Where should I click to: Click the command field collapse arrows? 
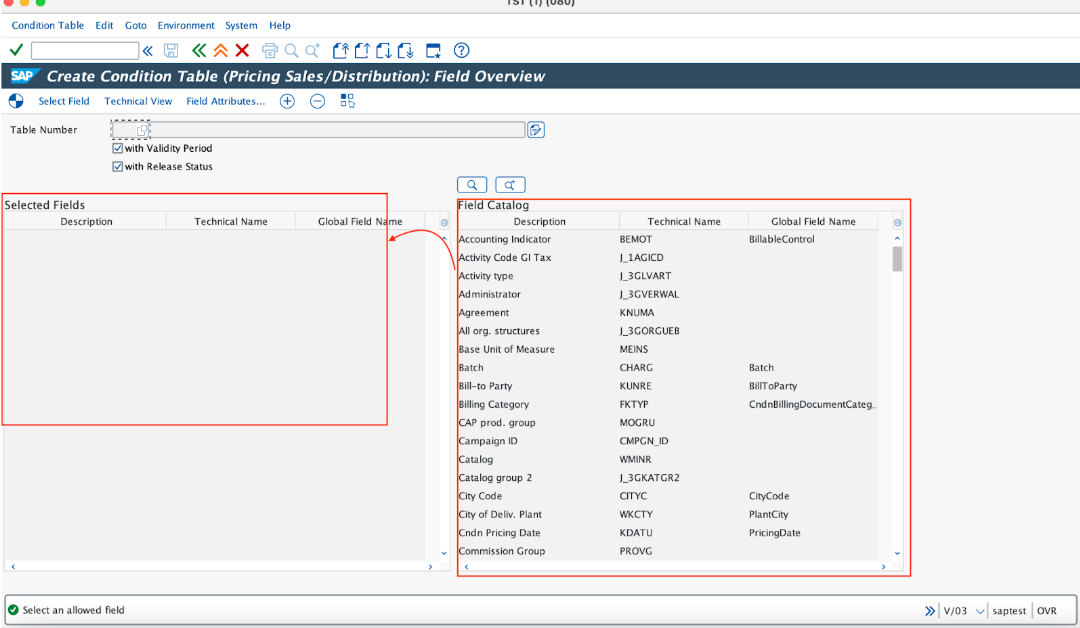coord(147,50)
